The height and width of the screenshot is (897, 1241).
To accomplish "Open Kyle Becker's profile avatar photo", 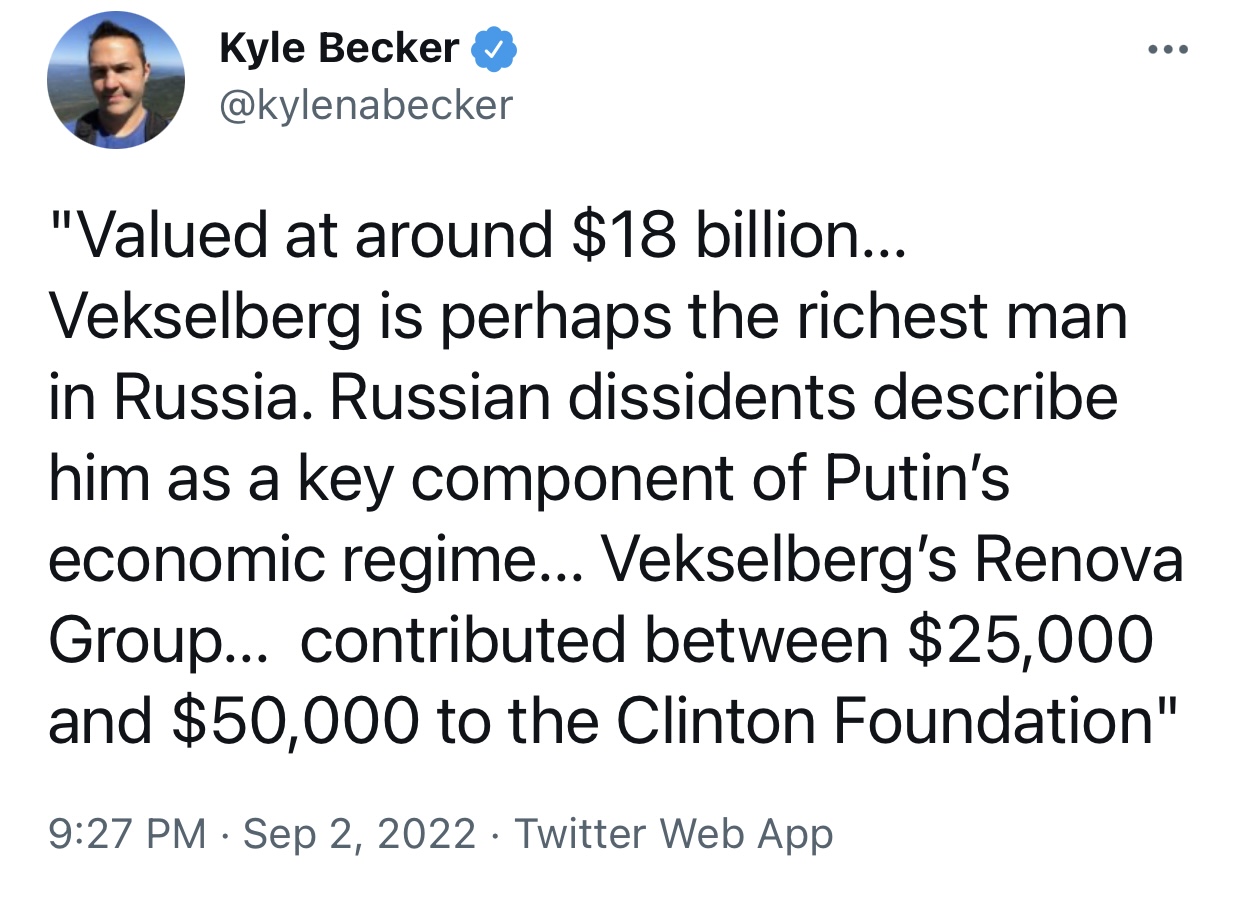I will click(116, 81).
